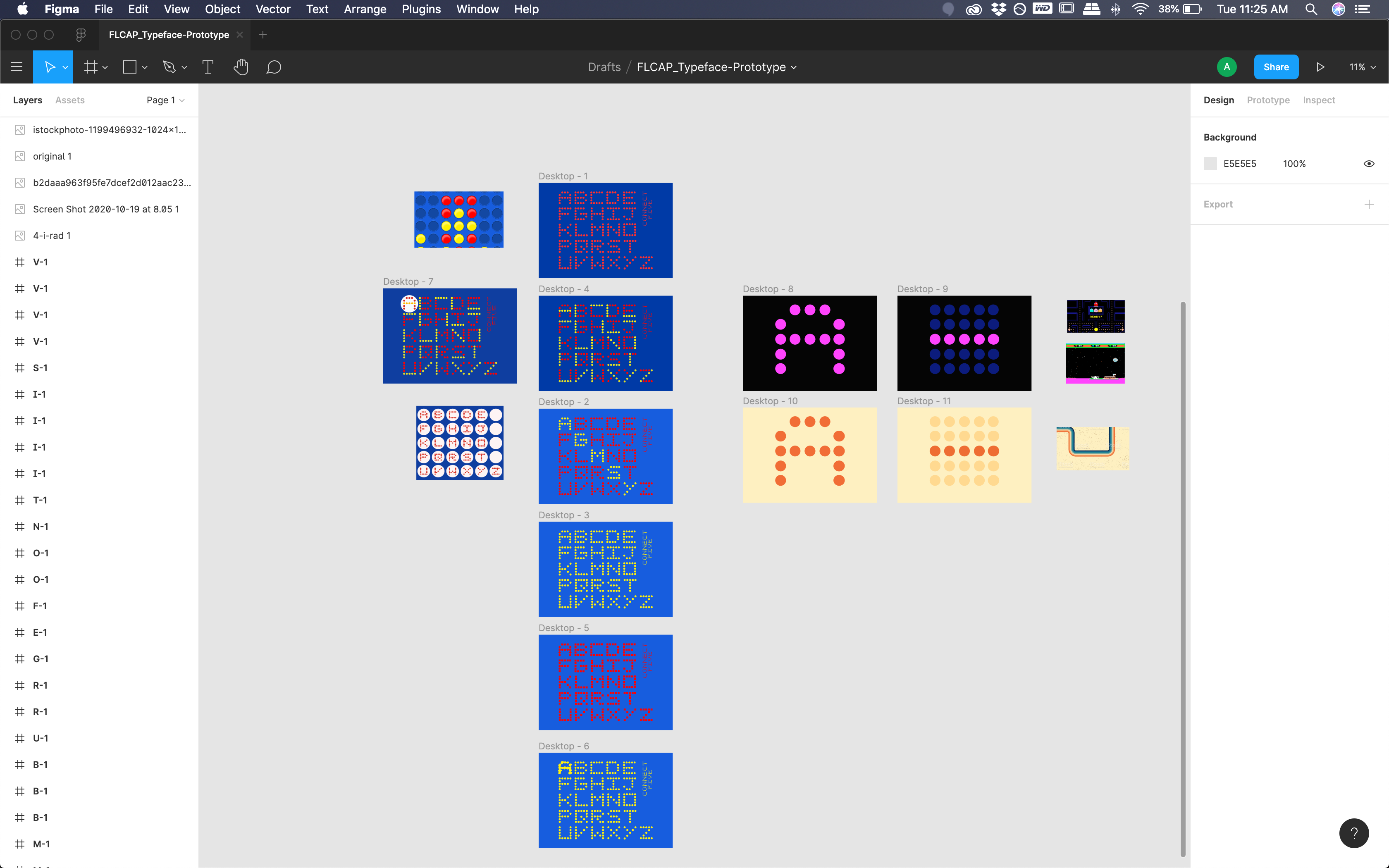Select the Text tool
Screen dimensions: 1389x868
click(x=208, y=67)
